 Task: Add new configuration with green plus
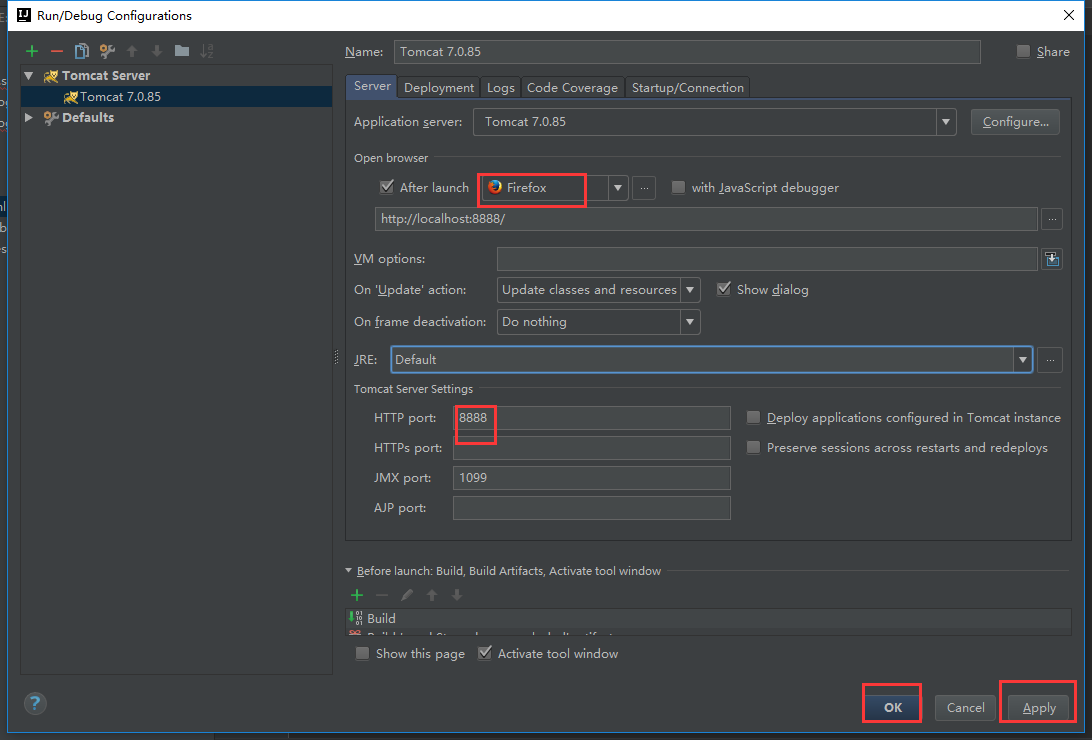point(32,51)
